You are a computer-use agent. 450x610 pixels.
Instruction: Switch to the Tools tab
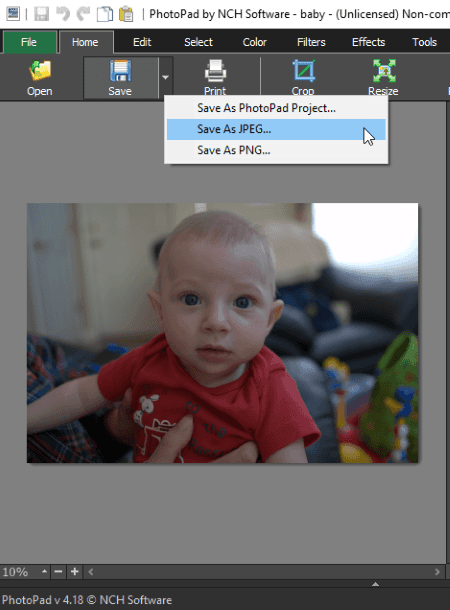click(x=424, y=42)
